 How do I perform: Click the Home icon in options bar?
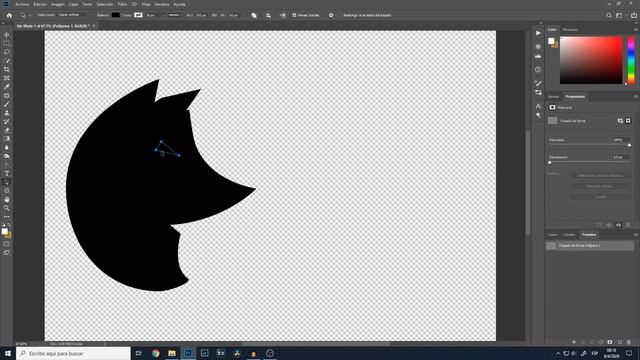pyautogui.click(x=9, y=15)
